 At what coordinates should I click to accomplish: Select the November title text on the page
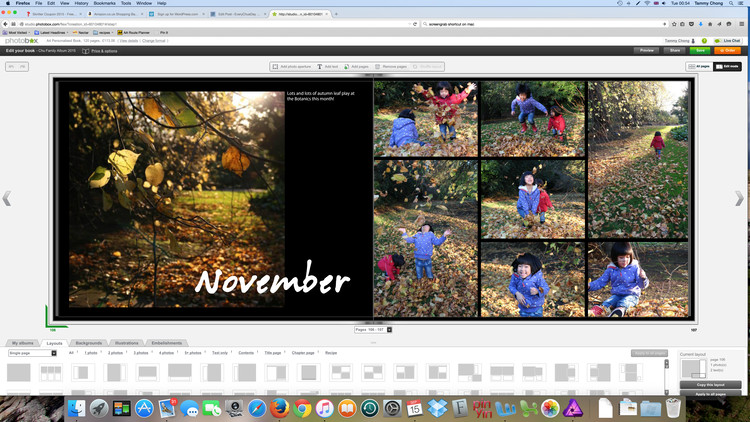[273, 279]
